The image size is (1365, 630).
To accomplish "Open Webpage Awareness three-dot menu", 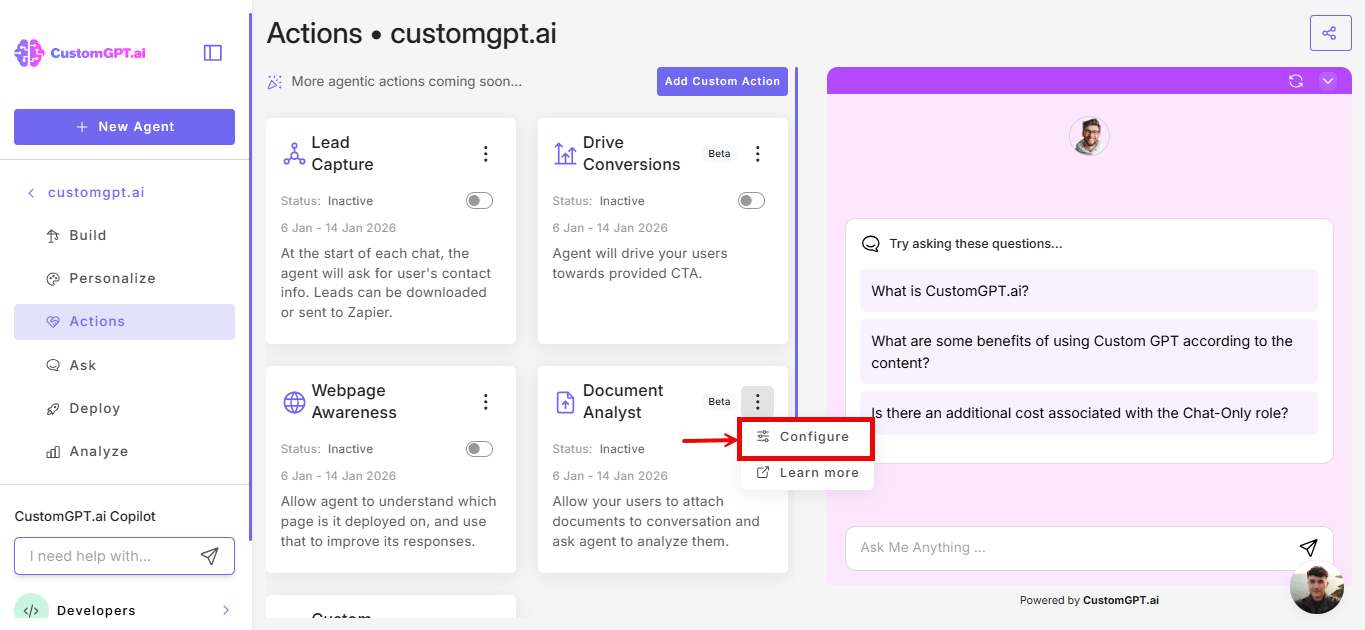I will [486, 402].
